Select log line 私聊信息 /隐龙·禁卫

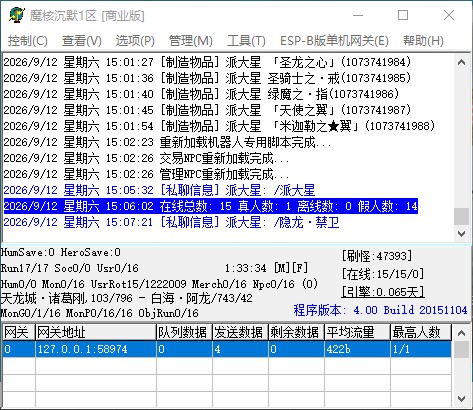pyautogui.click(x=171, y=222)
